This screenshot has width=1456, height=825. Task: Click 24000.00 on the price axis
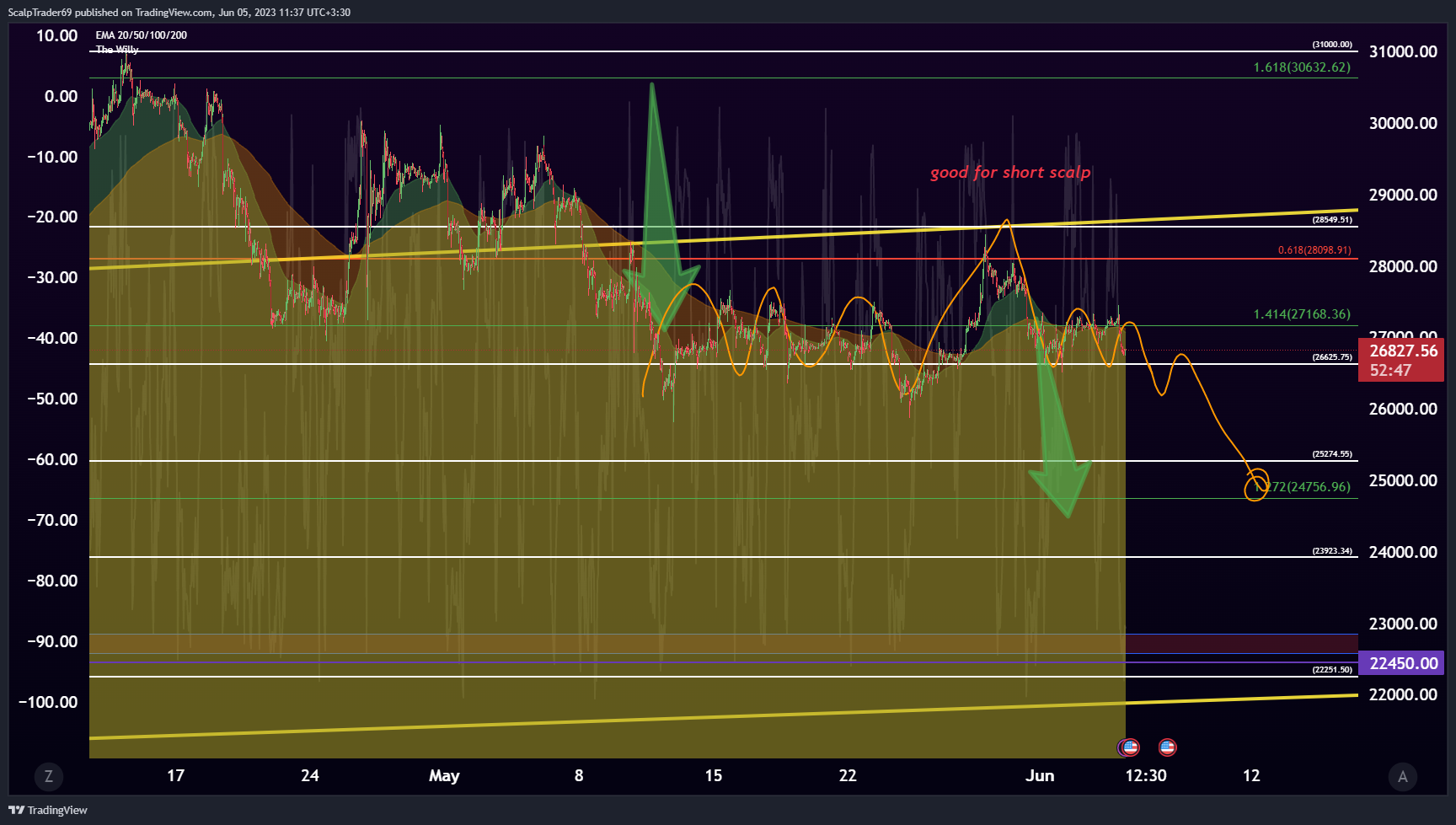point(1403,552)
